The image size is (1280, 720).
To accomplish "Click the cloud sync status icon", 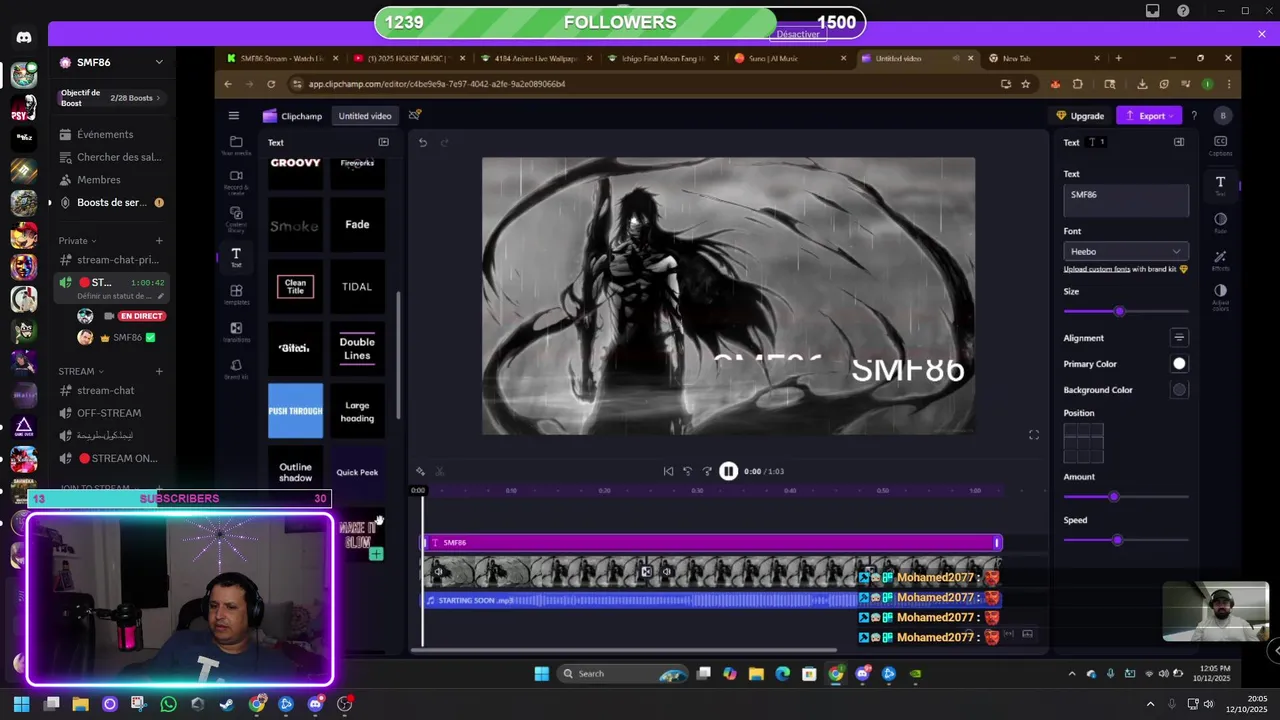I will [x=415, y=115].
